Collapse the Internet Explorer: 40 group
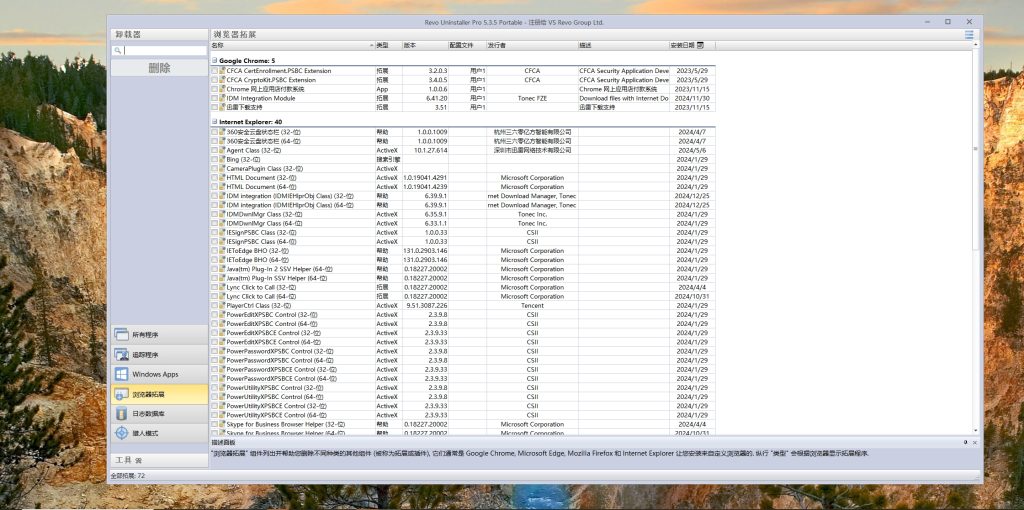1024x510 pixels. pos(214,122)
